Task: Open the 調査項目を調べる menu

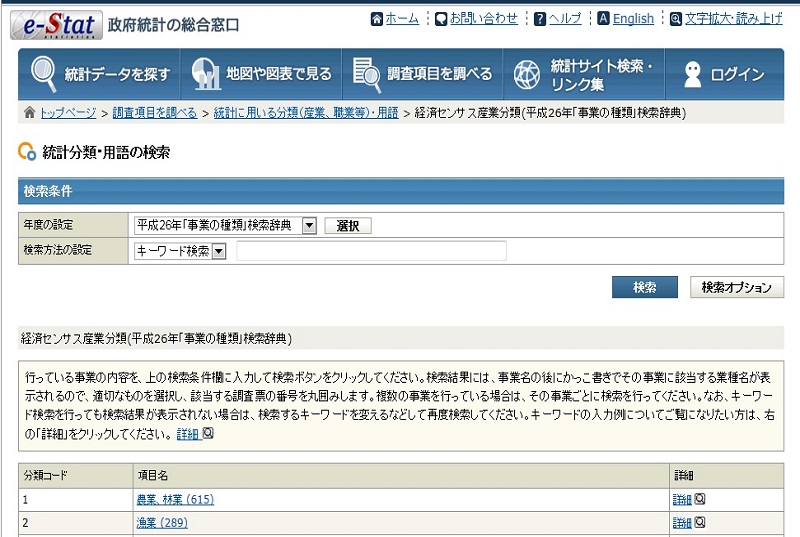Action: click(422, 74)
